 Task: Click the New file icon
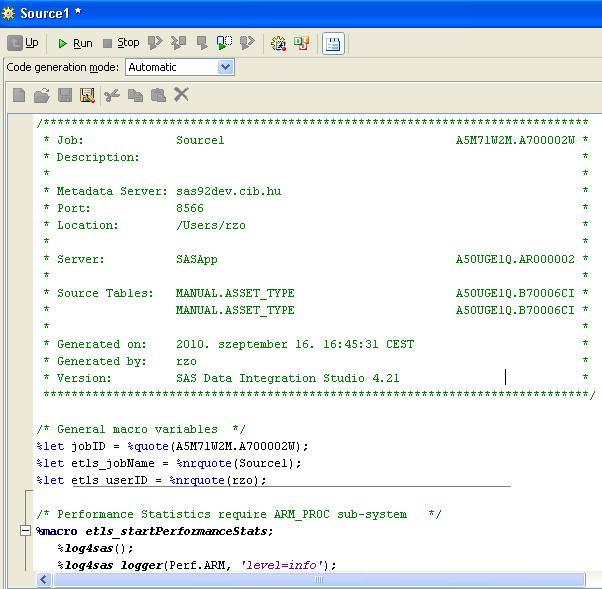tap(19, 95)
